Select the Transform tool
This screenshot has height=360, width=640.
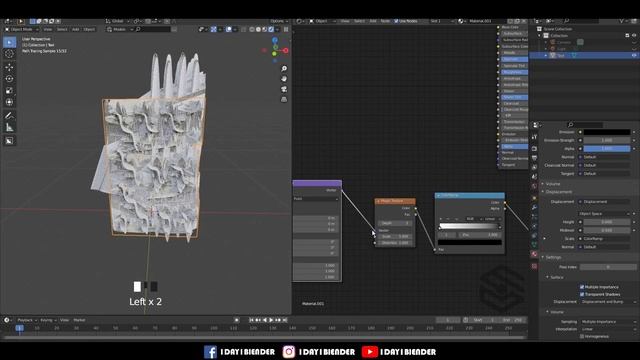(9, 102)
